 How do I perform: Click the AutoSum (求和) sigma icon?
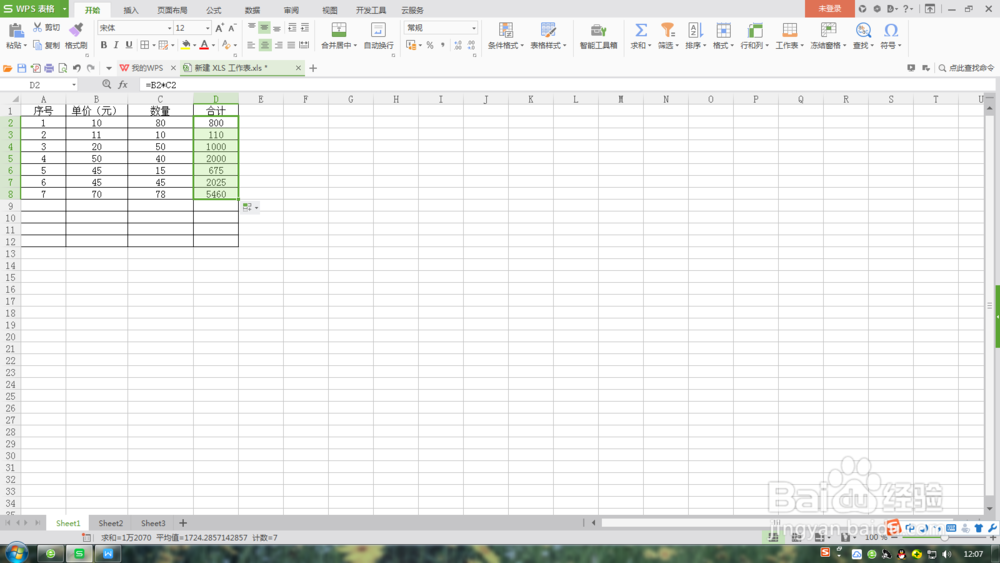click(640, 30)
